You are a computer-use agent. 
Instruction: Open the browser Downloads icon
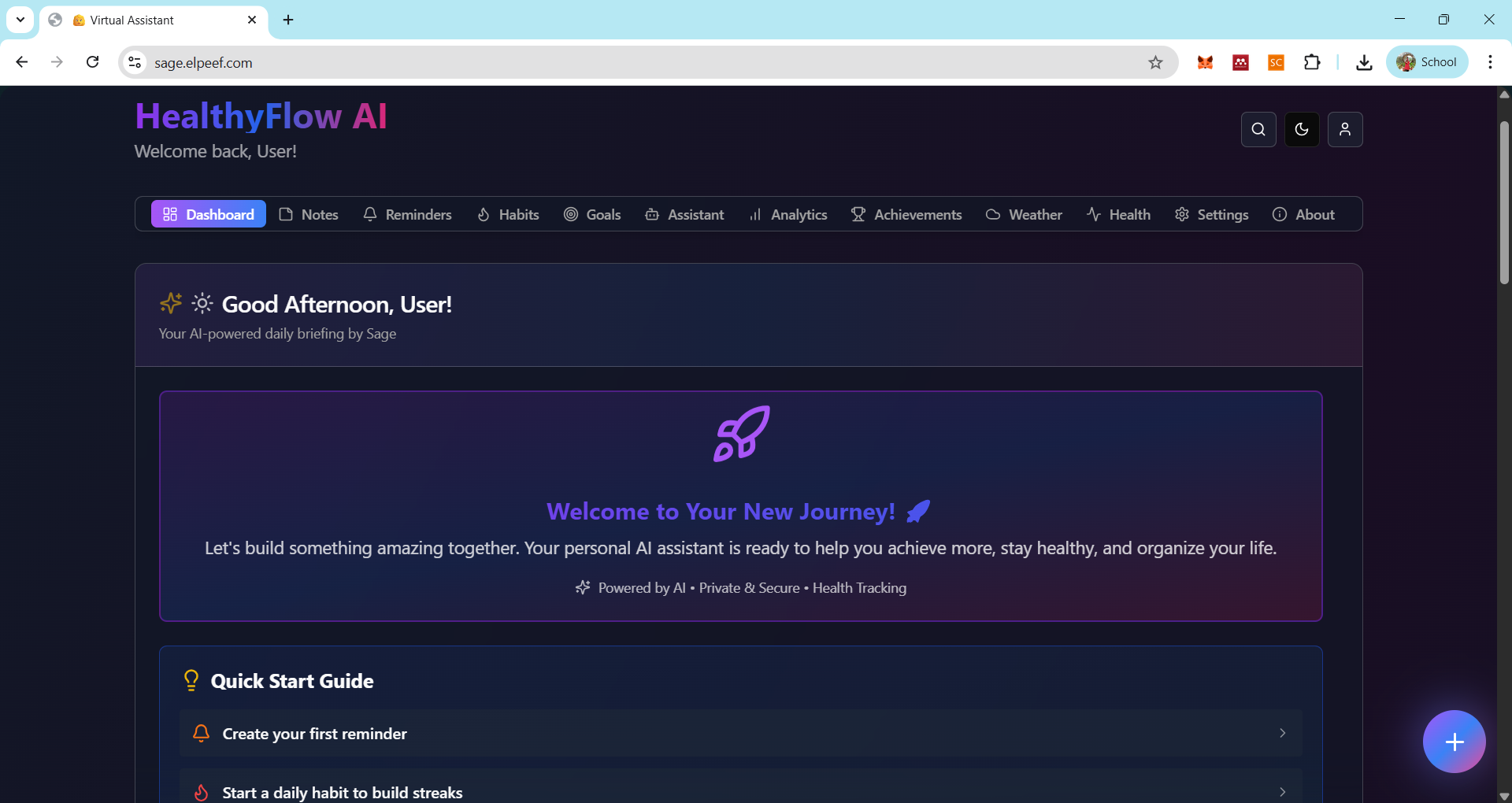pos(1364,62)
